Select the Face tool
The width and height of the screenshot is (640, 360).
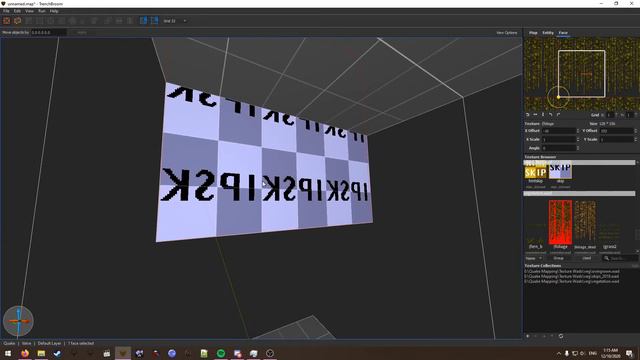(62, 21)
